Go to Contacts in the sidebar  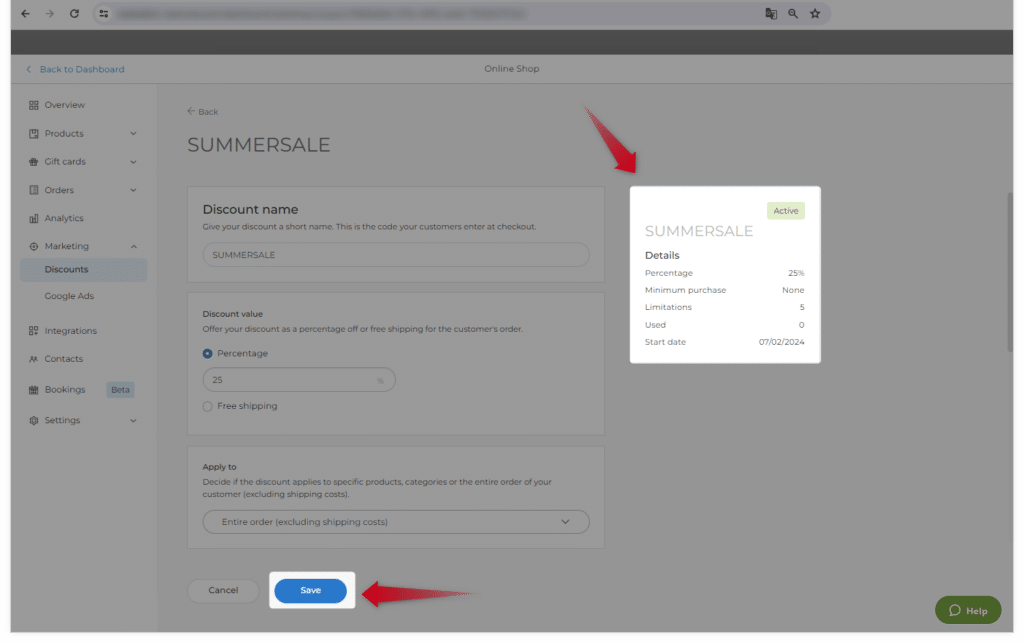coord(63,359)
